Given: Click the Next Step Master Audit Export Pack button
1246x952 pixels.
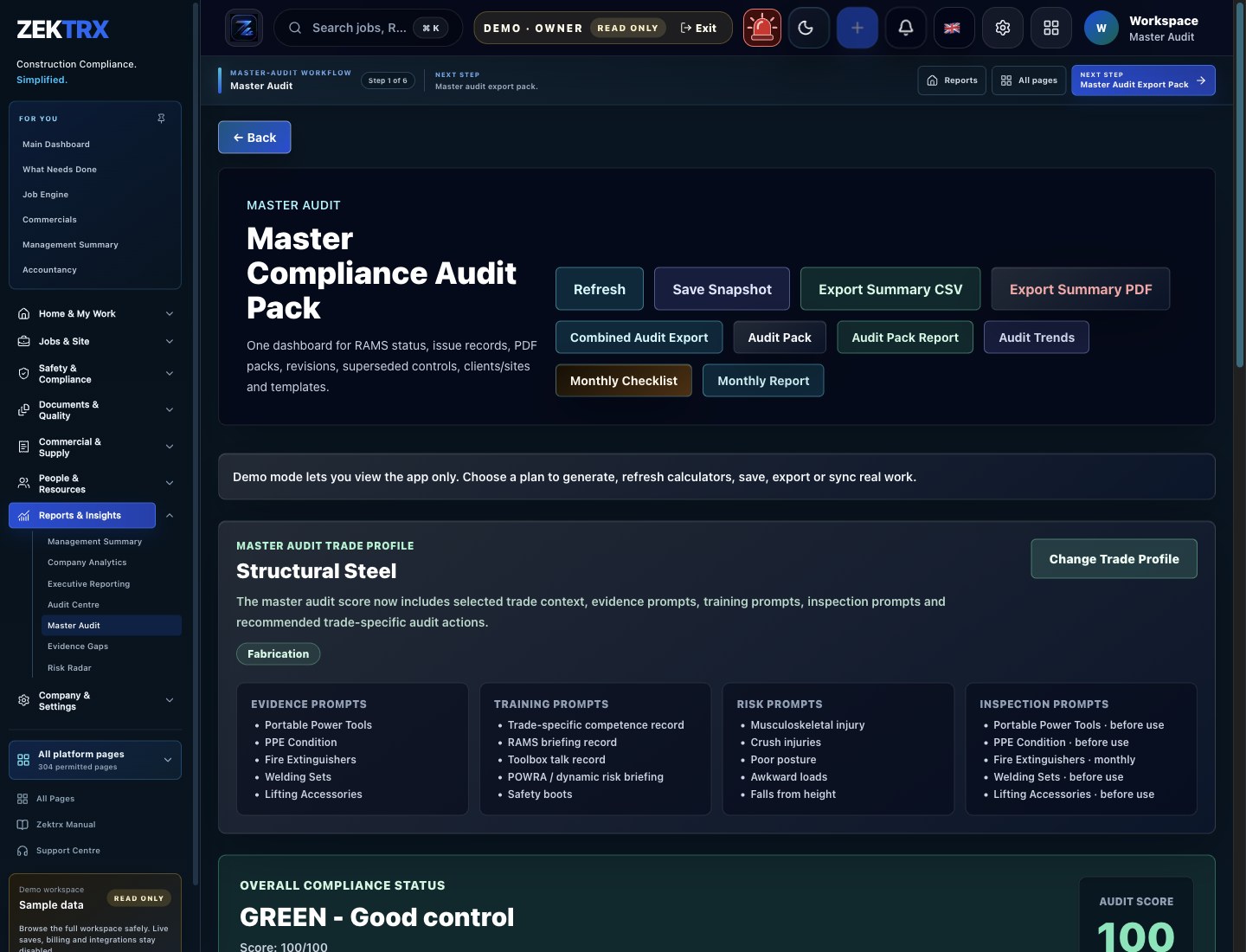Looking at the screenshot, I should click(x=1143, y=80).
